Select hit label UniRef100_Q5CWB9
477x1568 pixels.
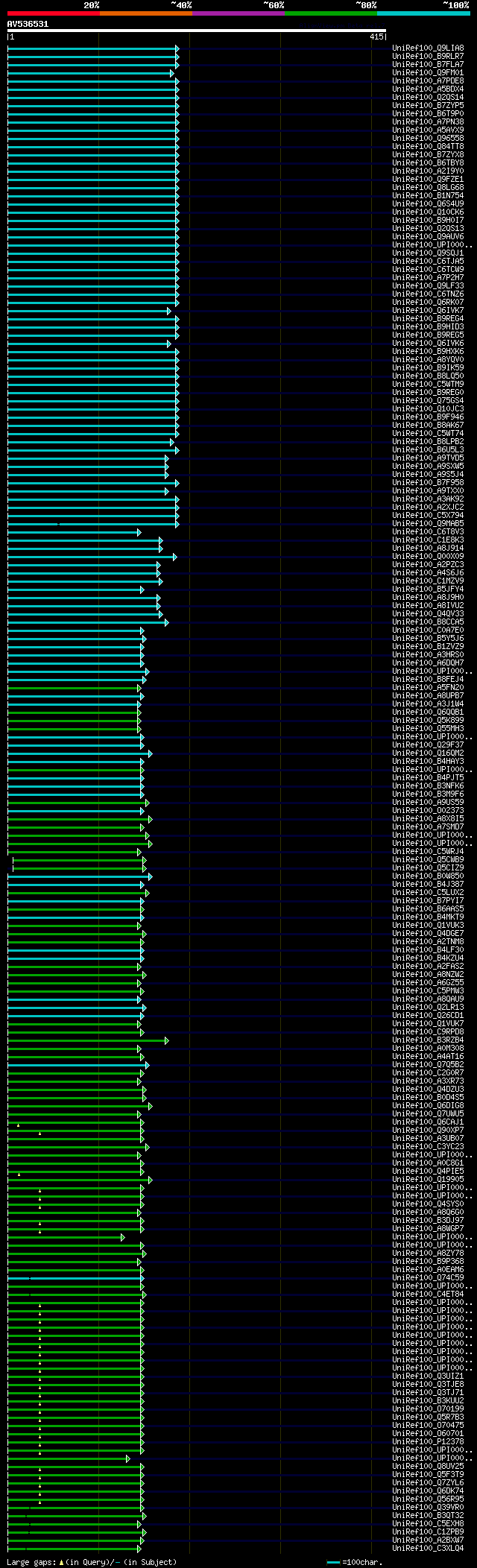pos(428,860)
